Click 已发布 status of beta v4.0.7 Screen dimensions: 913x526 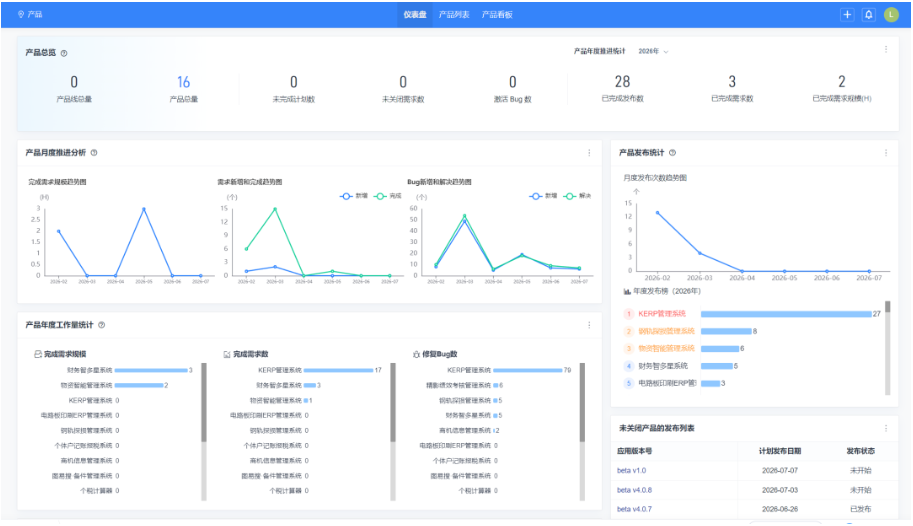[860, 509]
